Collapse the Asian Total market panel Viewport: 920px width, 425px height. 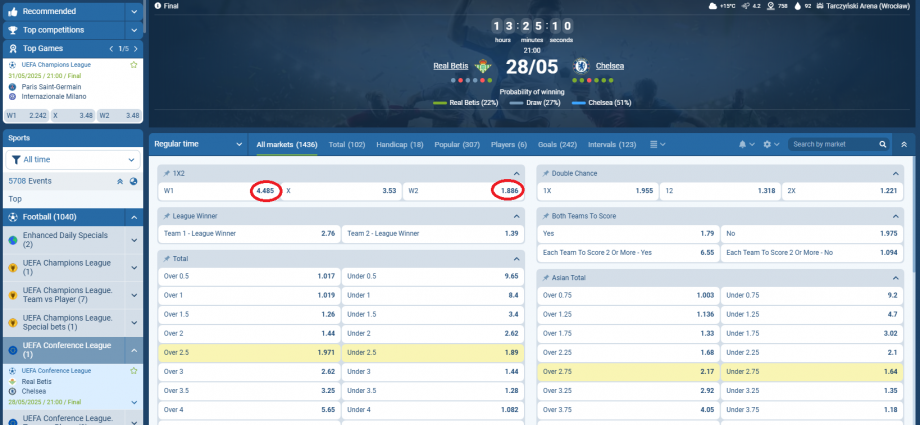[x=895, y=278]
